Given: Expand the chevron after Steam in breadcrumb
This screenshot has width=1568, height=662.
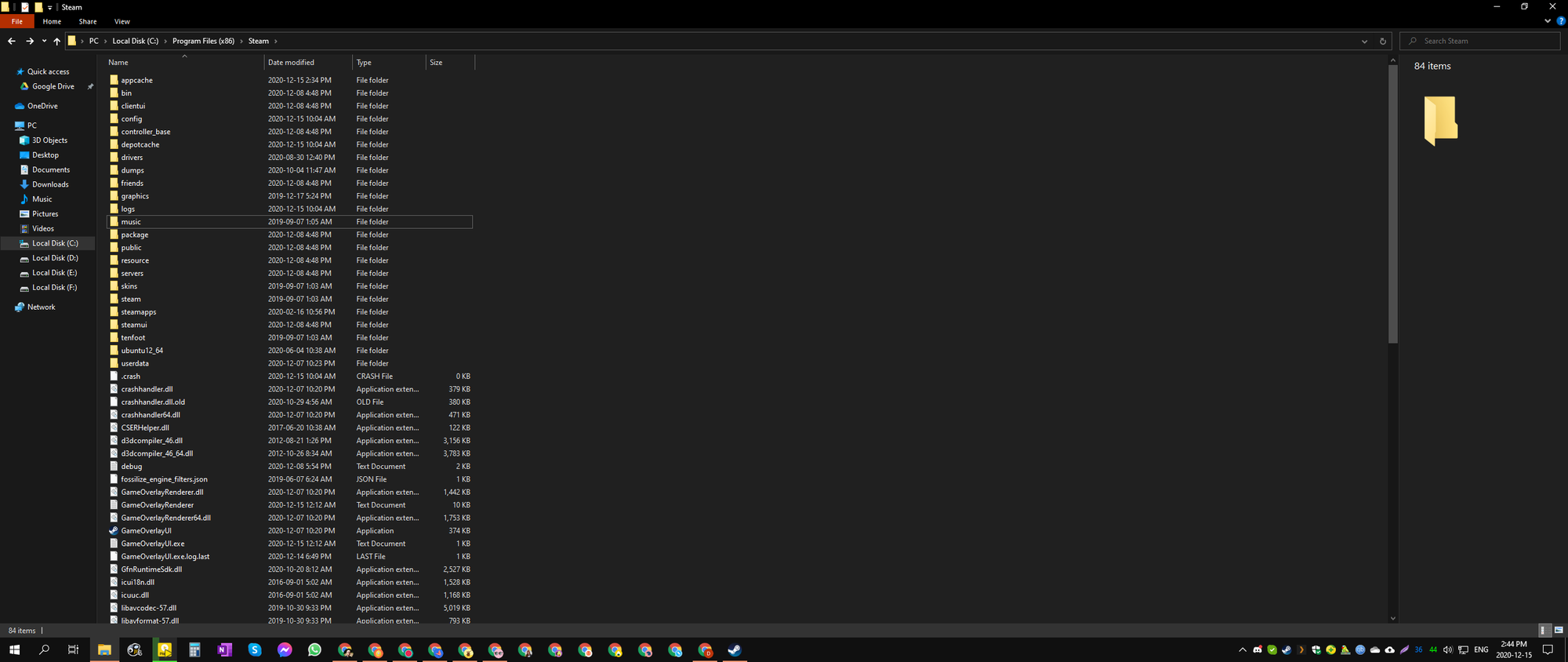Looking at the screenshot, I should tap(276, 41).
